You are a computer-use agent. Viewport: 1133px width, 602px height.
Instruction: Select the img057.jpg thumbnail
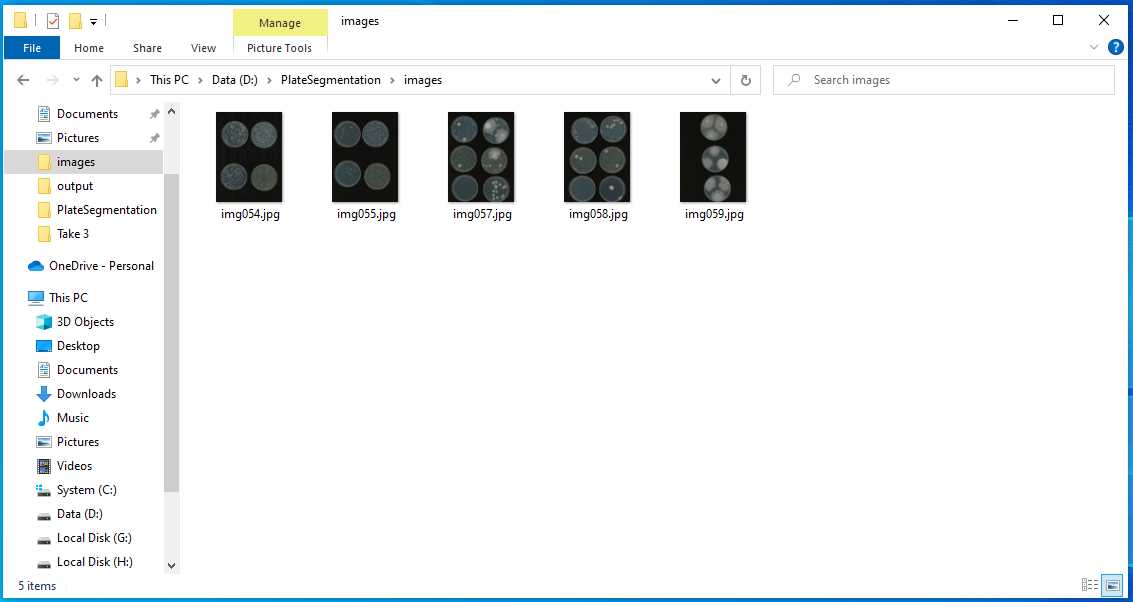point(481,157)
